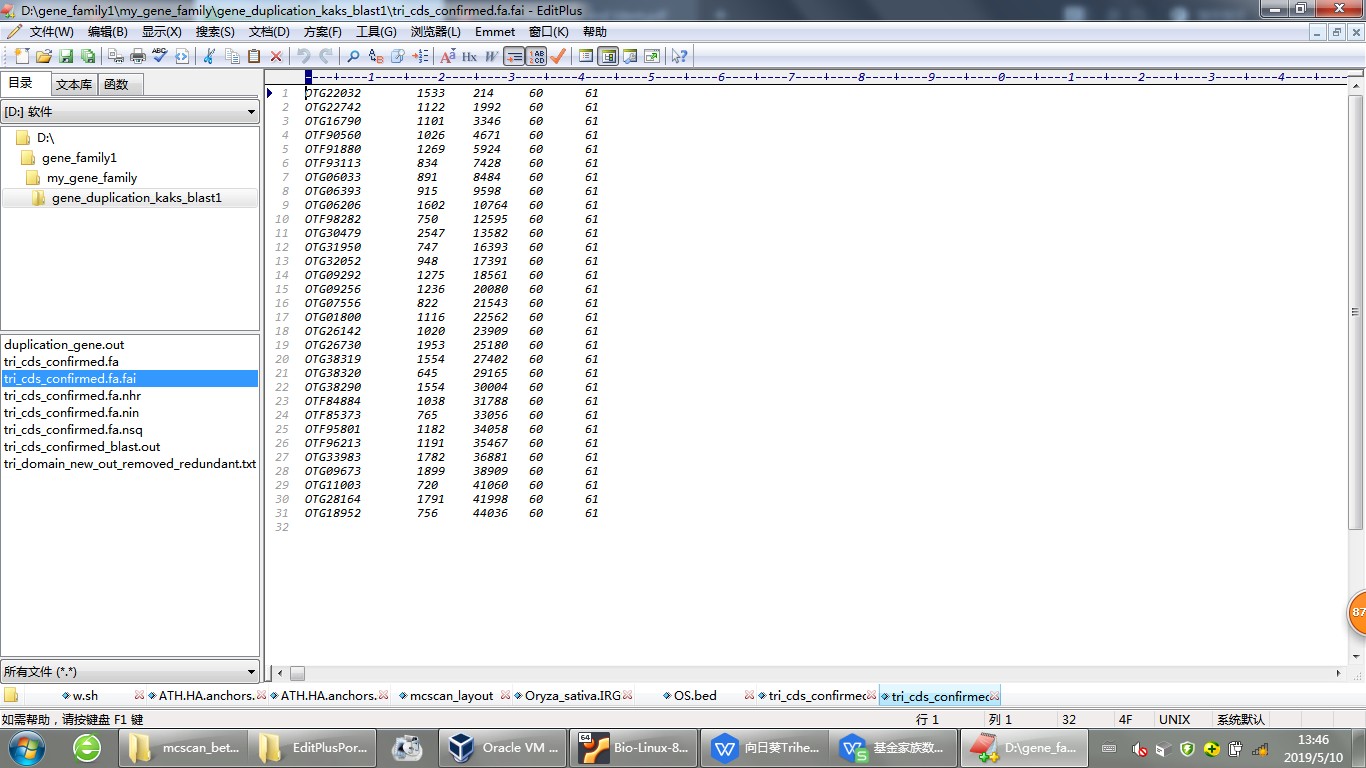Click the Paste clipboard icon
The image size is (1366, 768).
(254, 56)
